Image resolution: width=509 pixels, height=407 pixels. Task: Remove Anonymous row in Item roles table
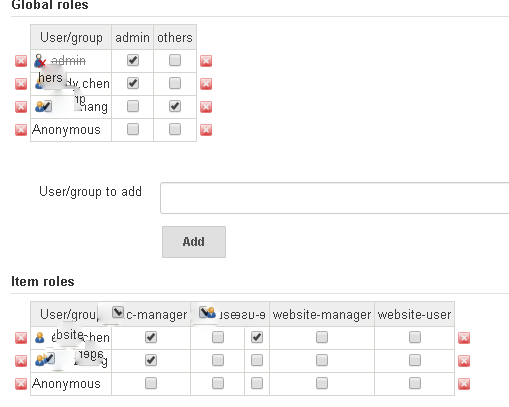click(x=21, y=384)
